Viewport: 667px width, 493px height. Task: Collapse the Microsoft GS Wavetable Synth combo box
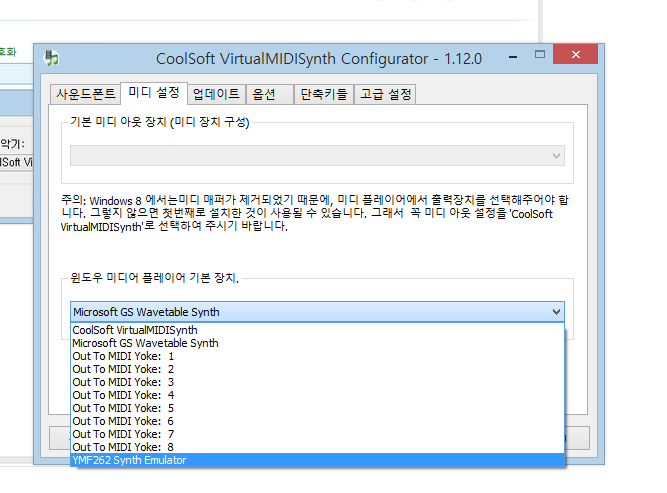[317, 312]
